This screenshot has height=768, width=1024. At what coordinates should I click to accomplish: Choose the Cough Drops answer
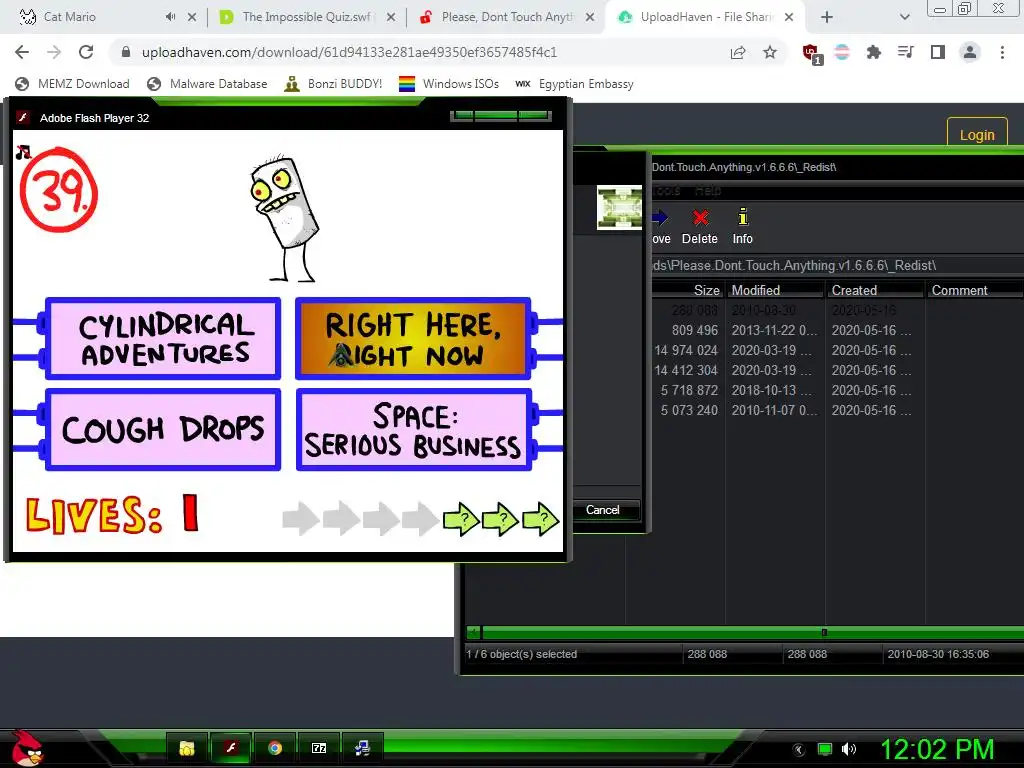tap(163, 429)
